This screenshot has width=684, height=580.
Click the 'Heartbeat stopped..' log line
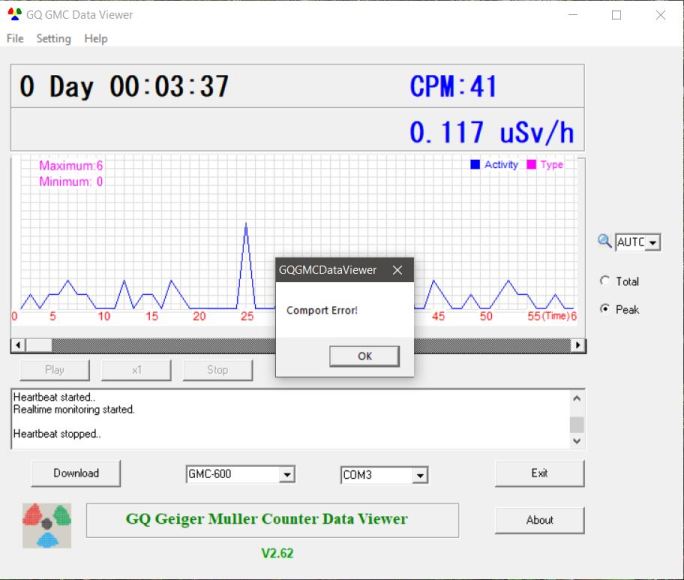tap(57, 434)
